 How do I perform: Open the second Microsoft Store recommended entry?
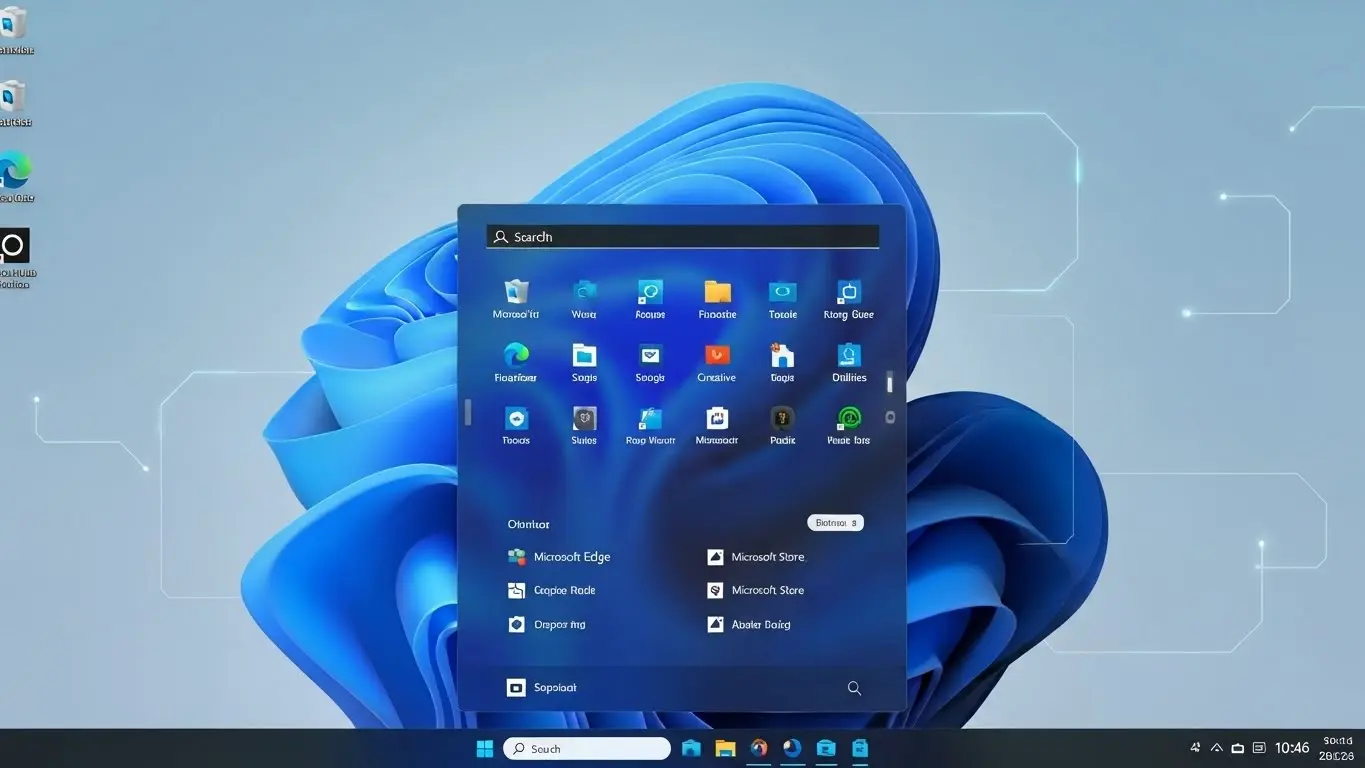pyautogui.click(x=757, y=590)
